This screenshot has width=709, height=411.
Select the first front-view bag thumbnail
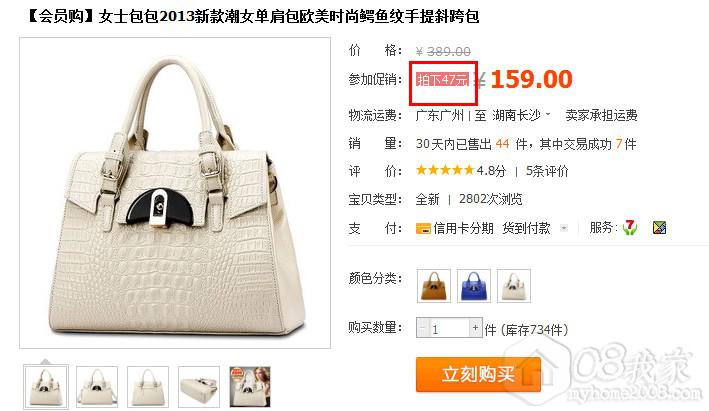(x=46, y=387)
